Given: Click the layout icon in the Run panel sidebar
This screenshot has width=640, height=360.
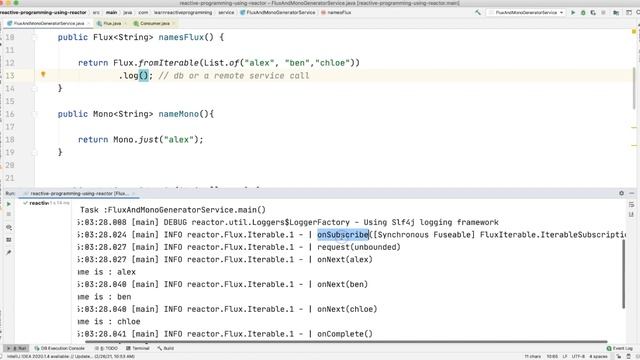Looking at the screenshot, I should coord(9,240).
